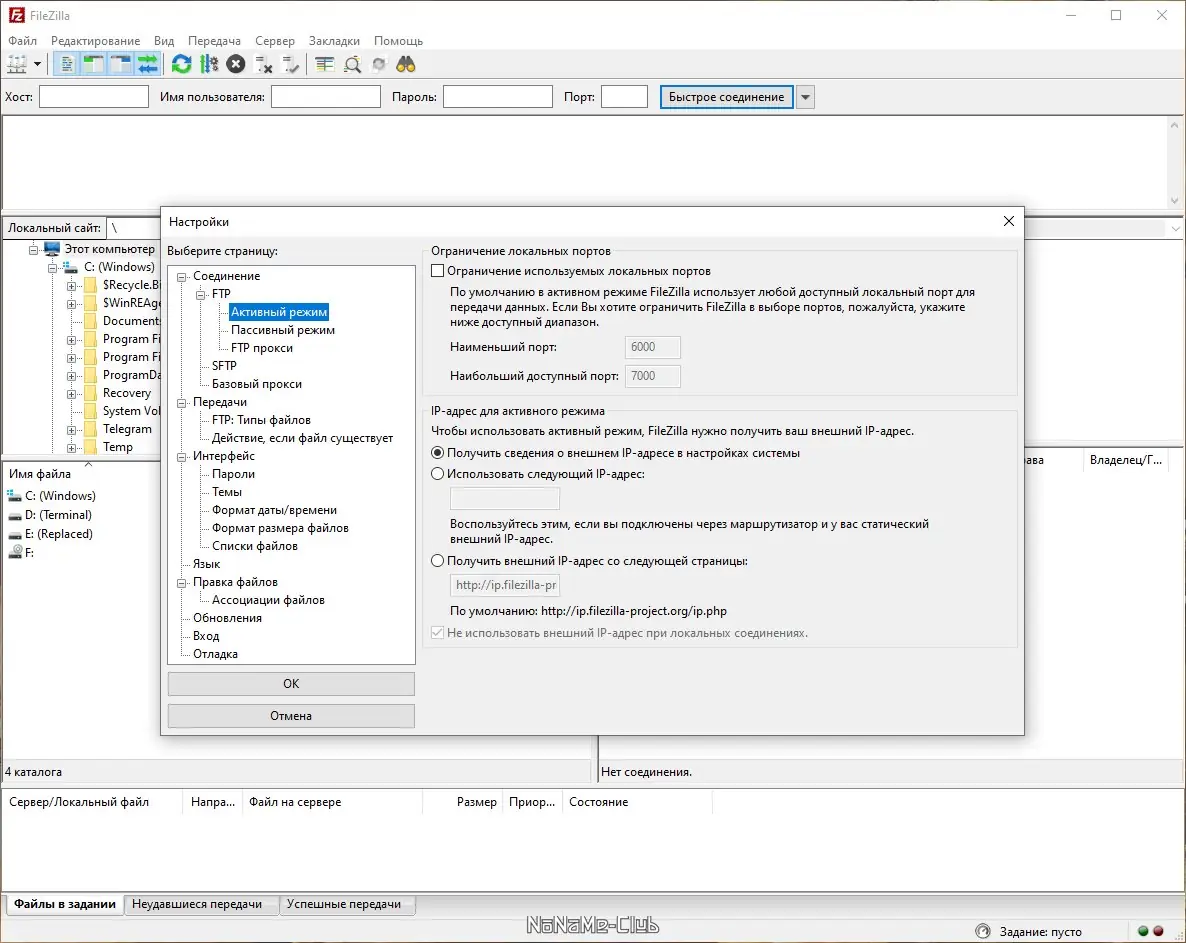1186x943 pixels.
Task: Collapse the FTP tree node in settings
Action: pos(200,295)
